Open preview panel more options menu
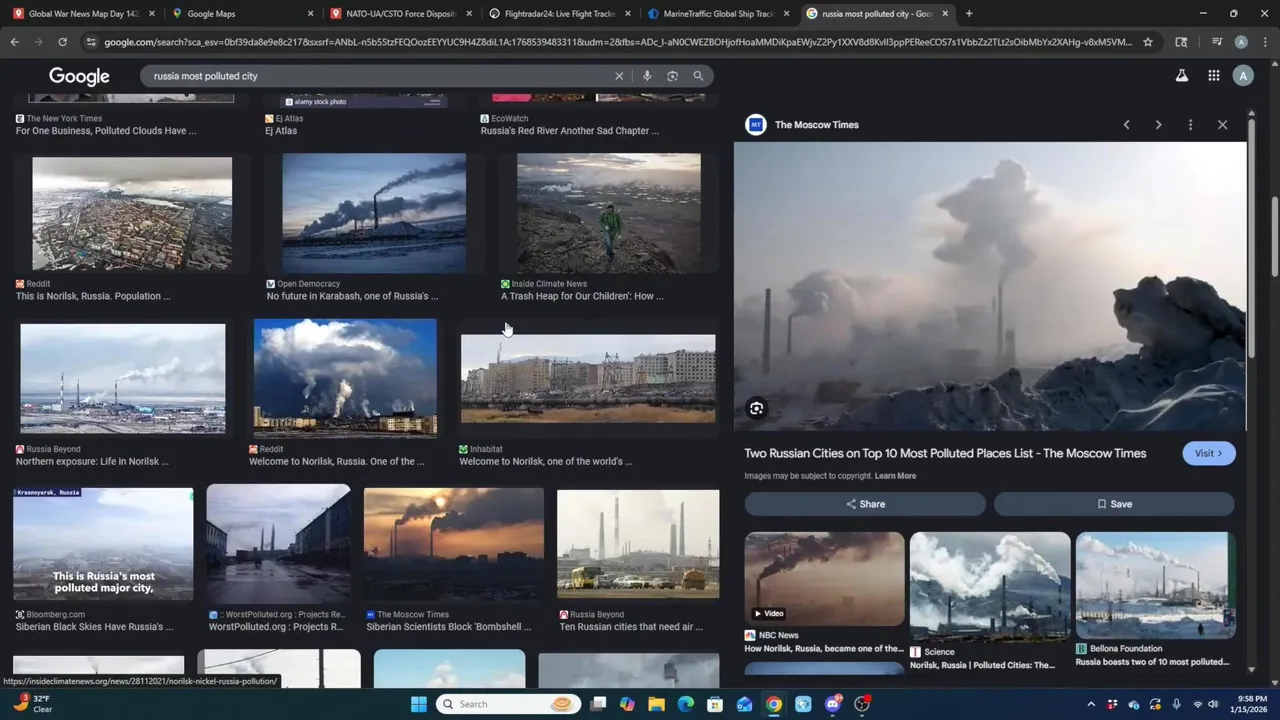This screenshot has width=1280, height=720. (1190, 125)
